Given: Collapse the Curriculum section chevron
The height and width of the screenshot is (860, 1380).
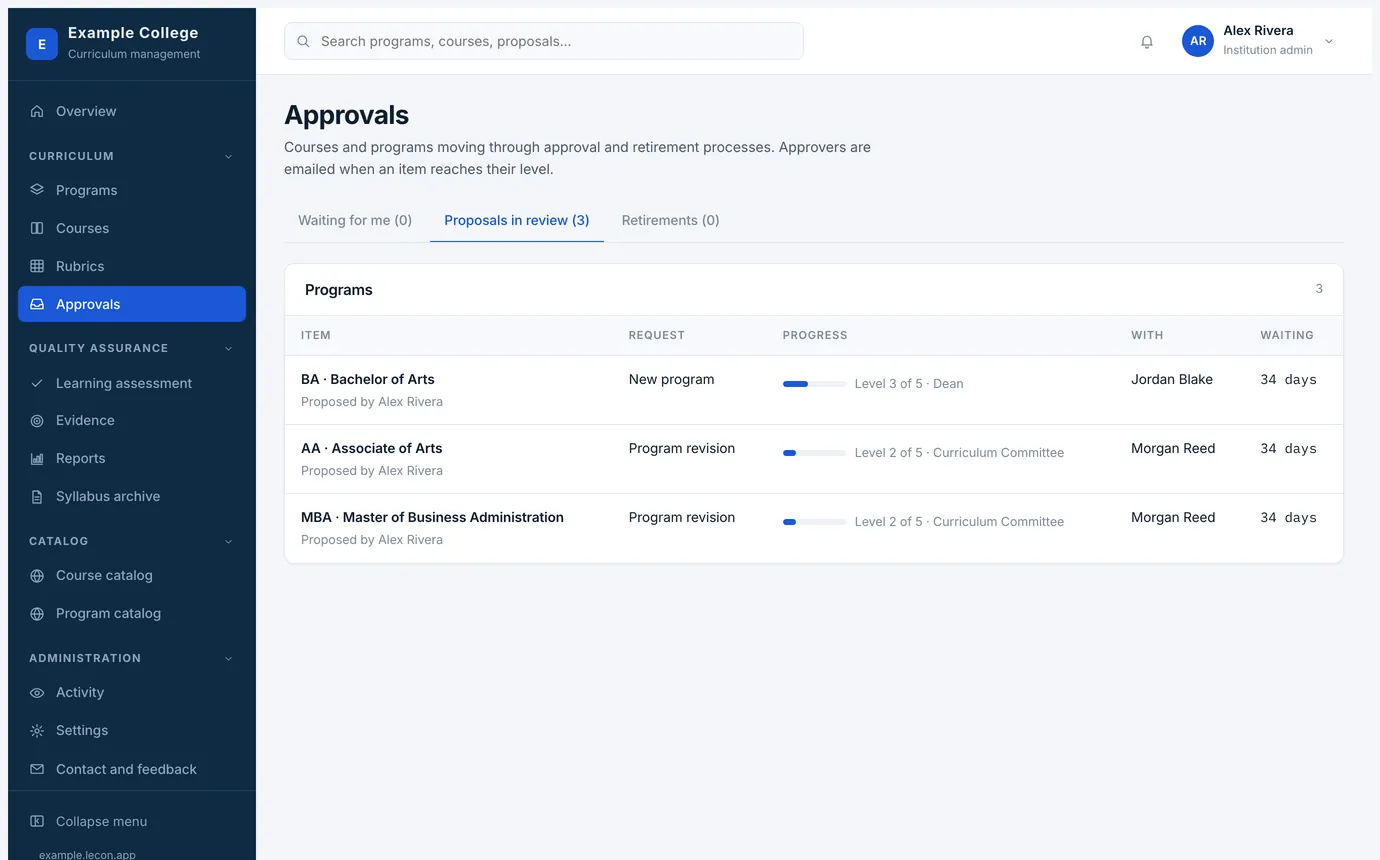Looking at the screenshot, I should 228,157.
